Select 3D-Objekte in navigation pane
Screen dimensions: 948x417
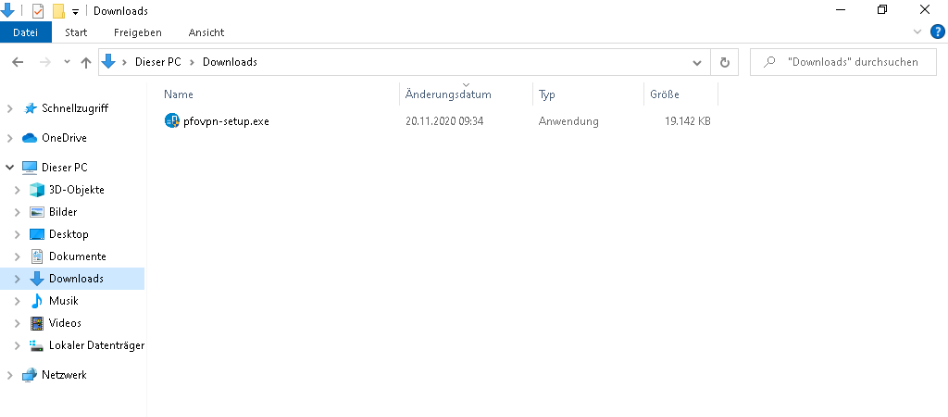point(76,190)
